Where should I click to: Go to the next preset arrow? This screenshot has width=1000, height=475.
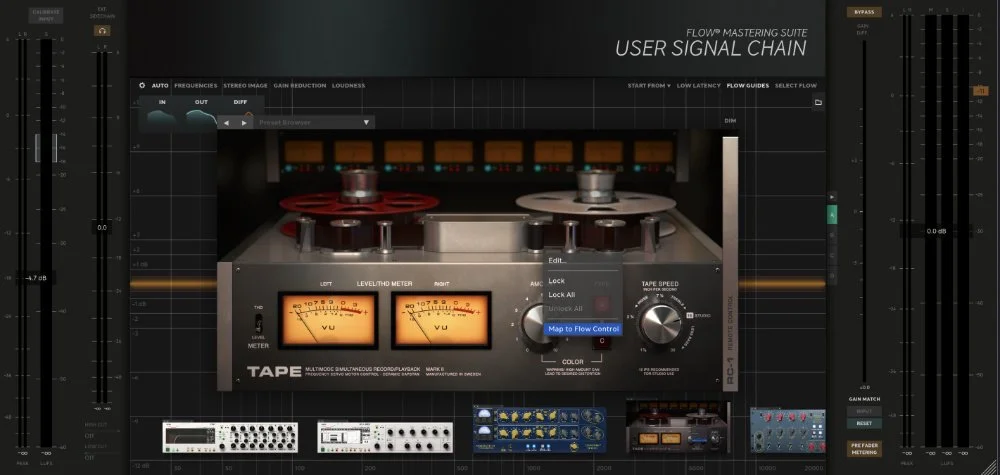(244, 122)
